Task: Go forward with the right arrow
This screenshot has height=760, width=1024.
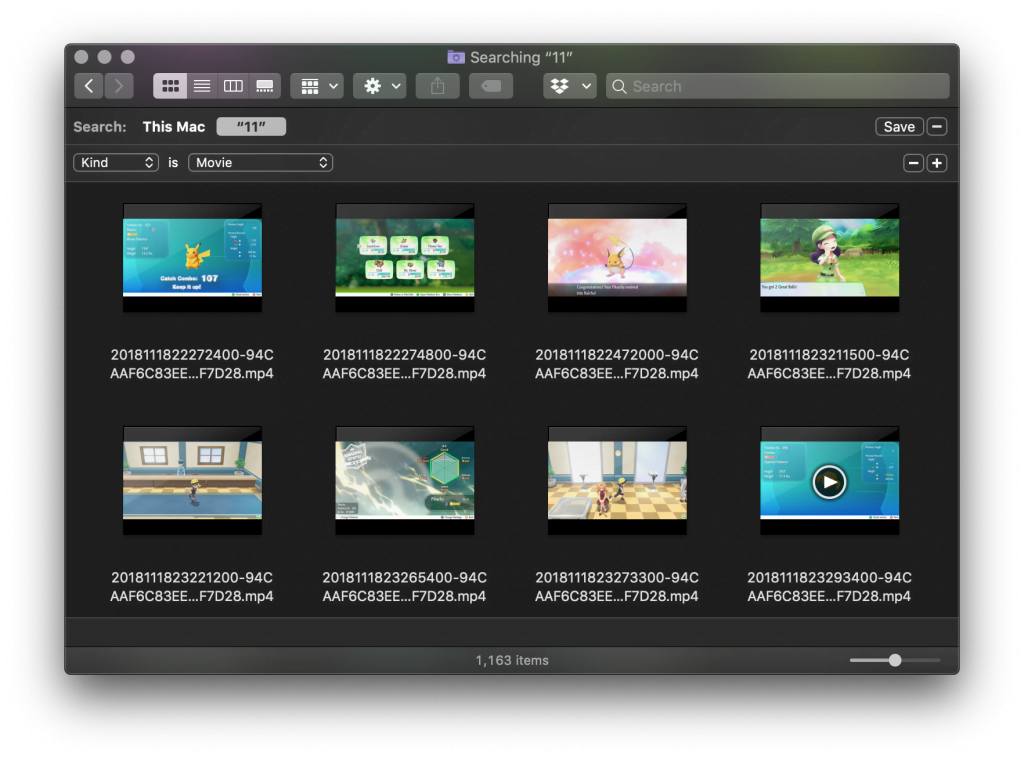Action: coord(119,86)
